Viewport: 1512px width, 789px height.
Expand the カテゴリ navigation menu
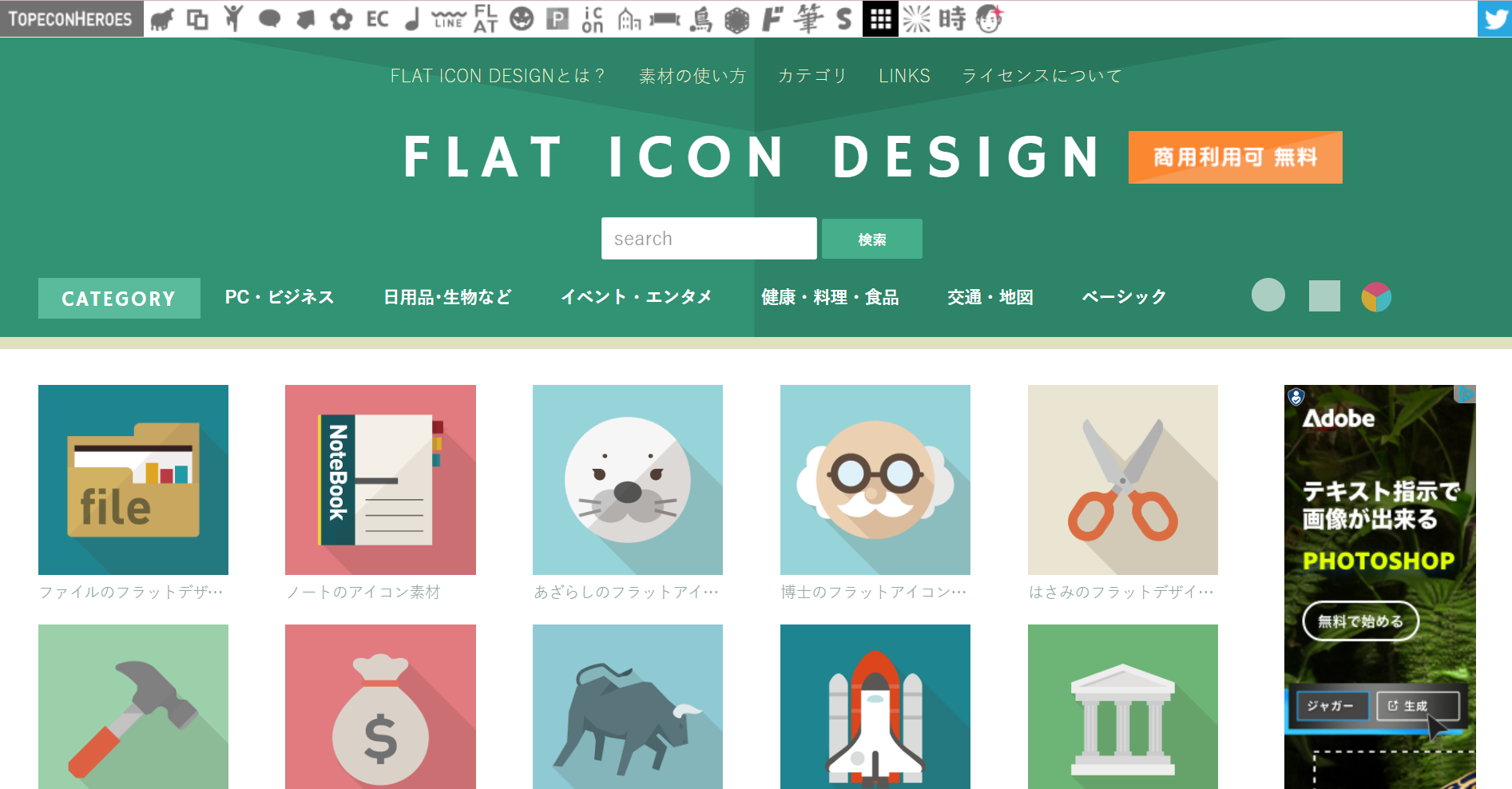[812, 76]
